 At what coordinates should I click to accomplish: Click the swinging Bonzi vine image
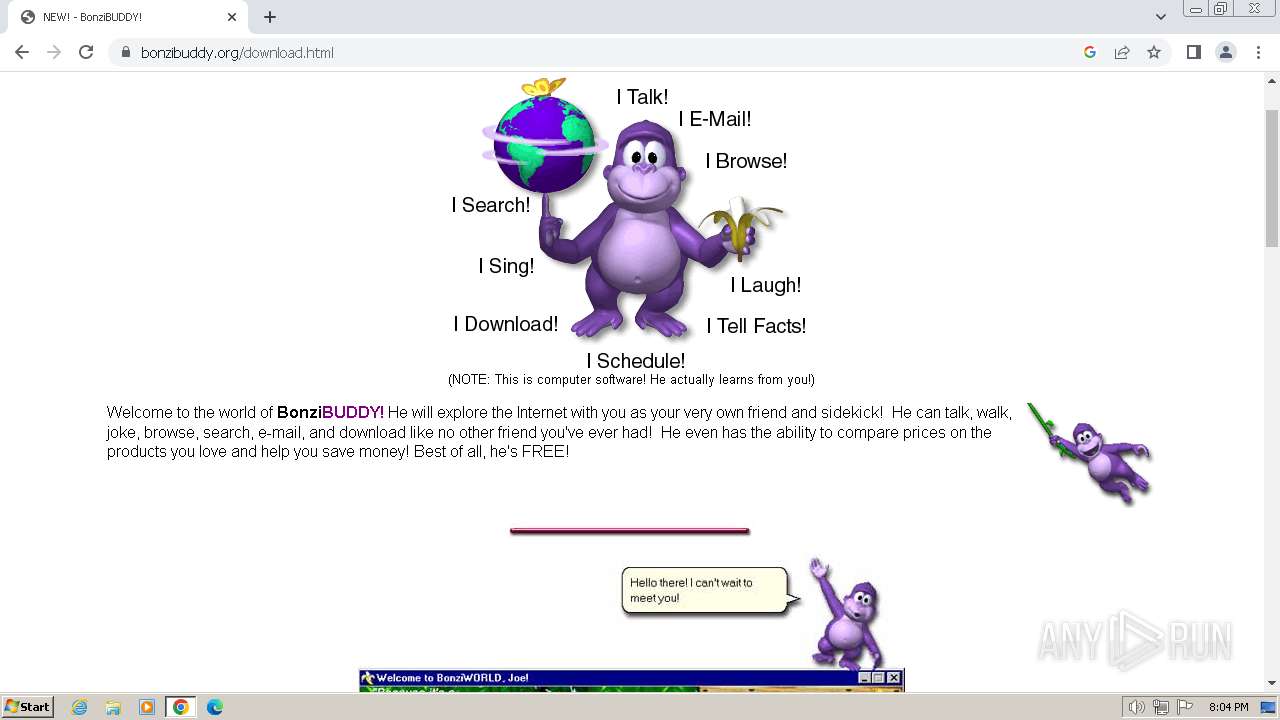click(1090, 453)
